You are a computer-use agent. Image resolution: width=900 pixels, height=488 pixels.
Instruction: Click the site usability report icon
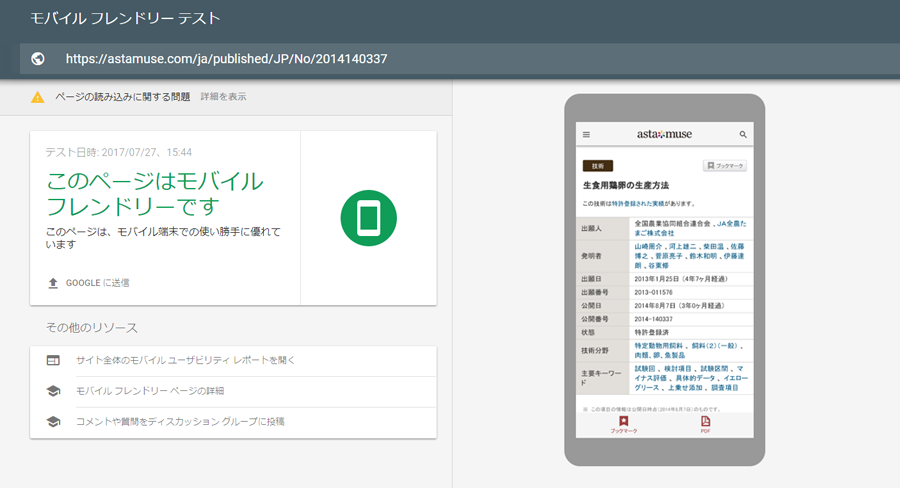(53, 361)
